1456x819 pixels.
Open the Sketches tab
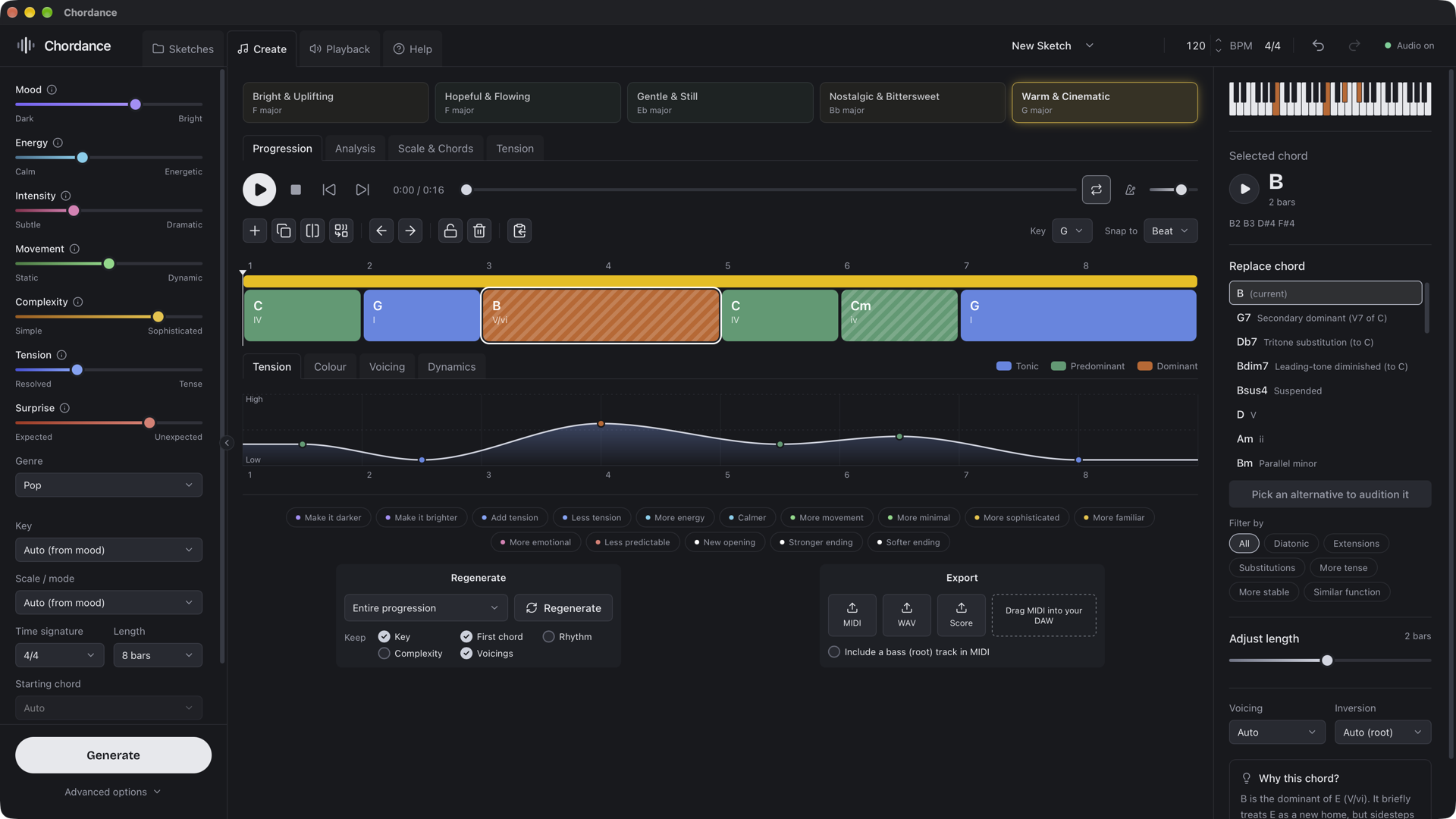point(183,49)
